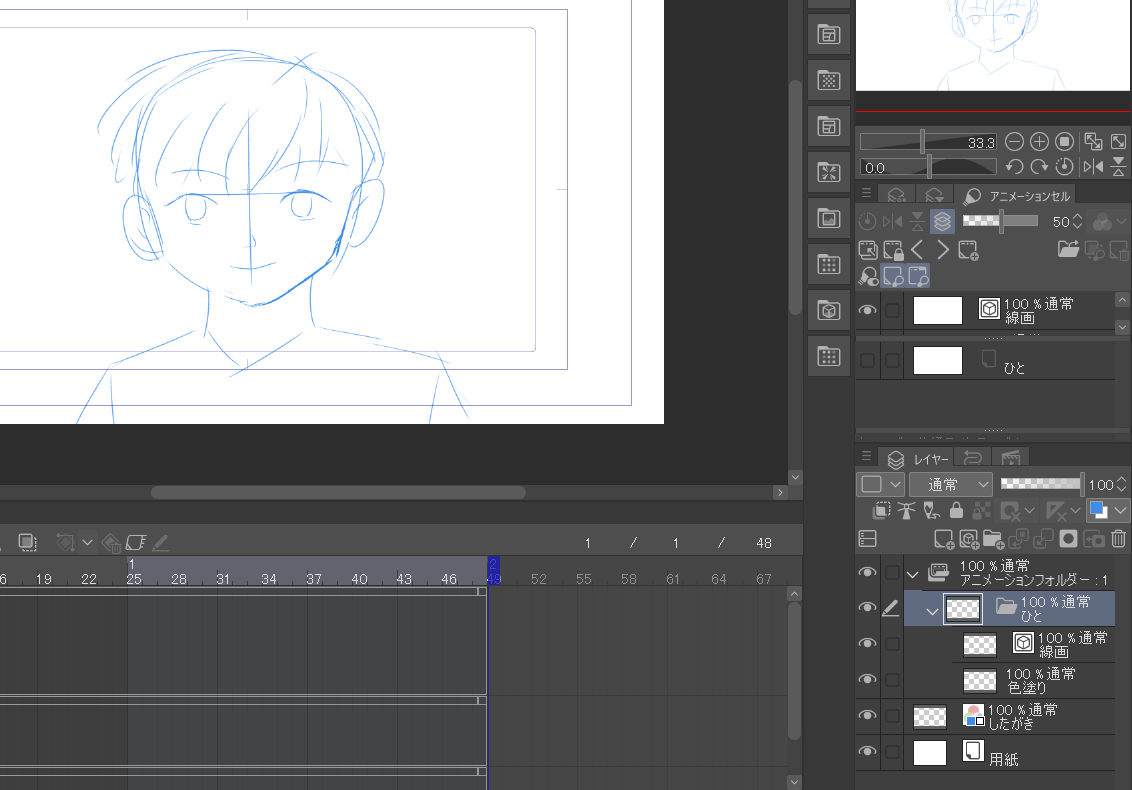Flip canvas horizontally in Navigator
This screenshot has width=1132, height=790.
1093,167
